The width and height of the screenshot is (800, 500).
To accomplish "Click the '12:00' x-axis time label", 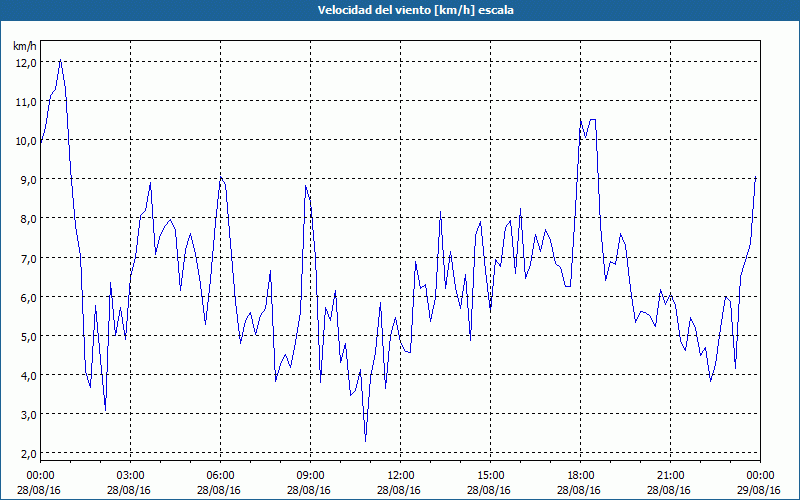I will click(x=400, y=476).
